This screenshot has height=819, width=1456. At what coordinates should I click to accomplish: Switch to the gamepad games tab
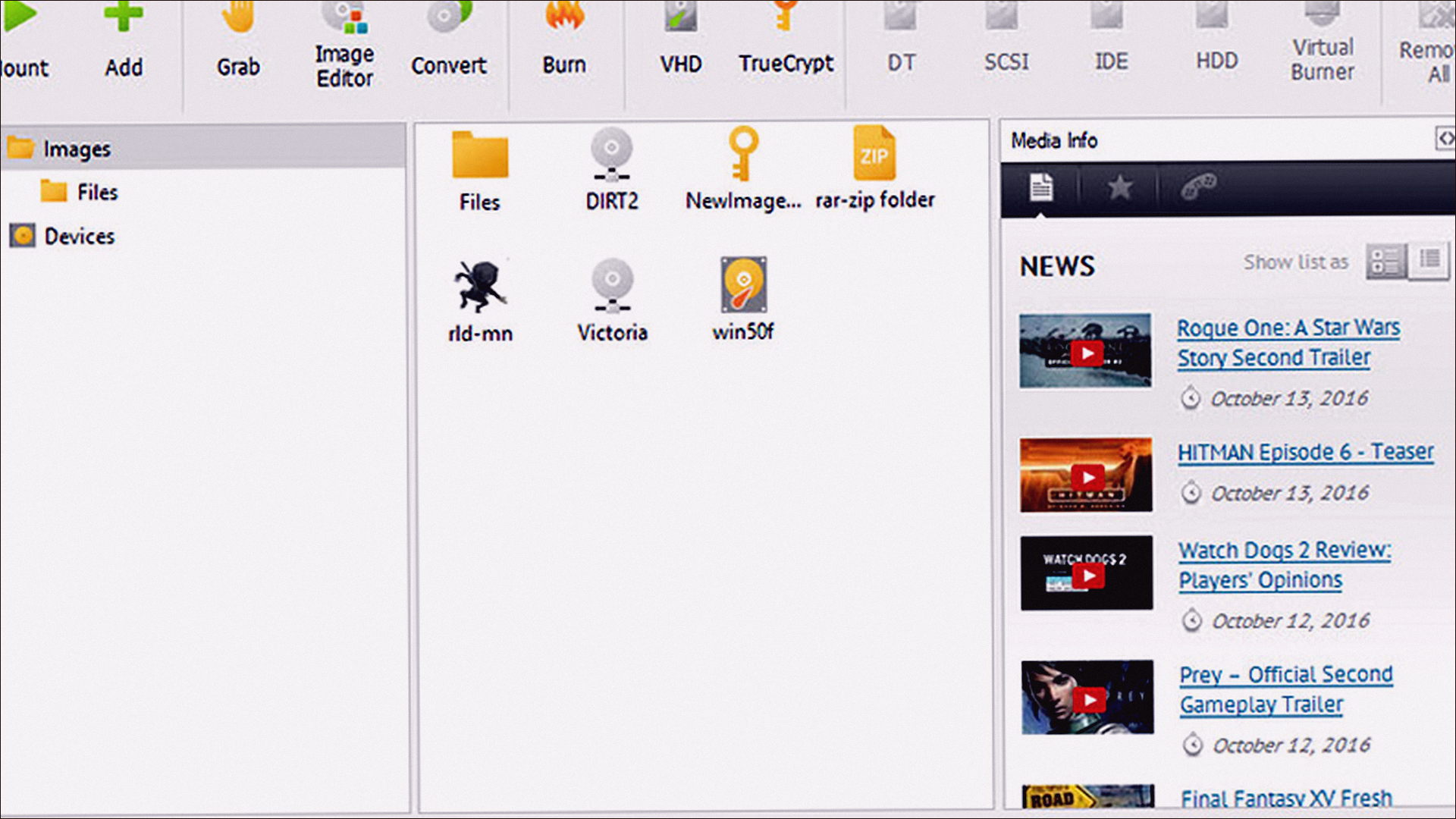pyautogui.click(x=1199, y=187)
